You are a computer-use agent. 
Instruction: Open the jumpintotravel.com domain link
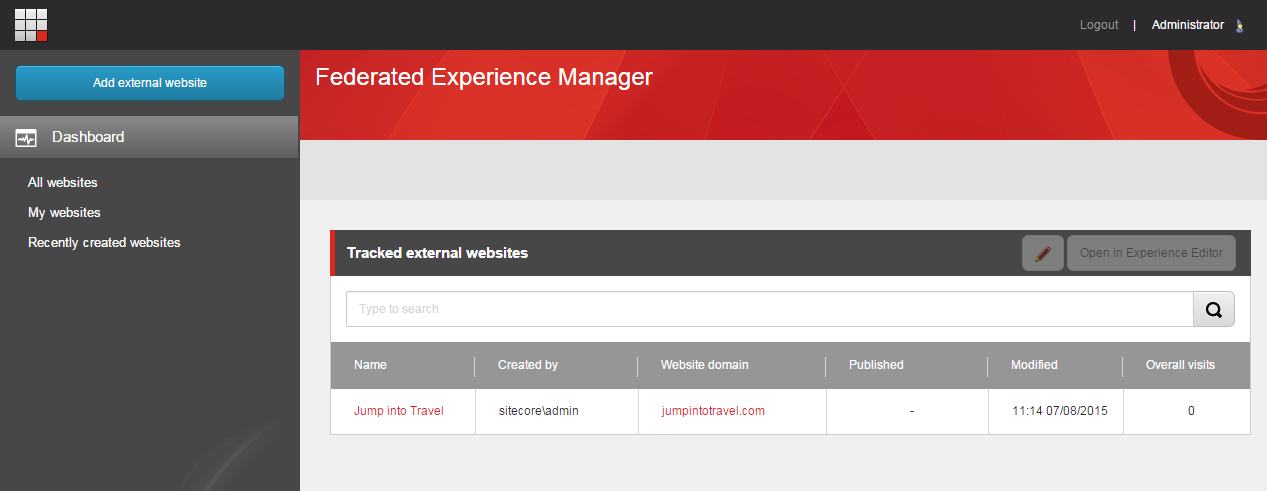point(713,411)
